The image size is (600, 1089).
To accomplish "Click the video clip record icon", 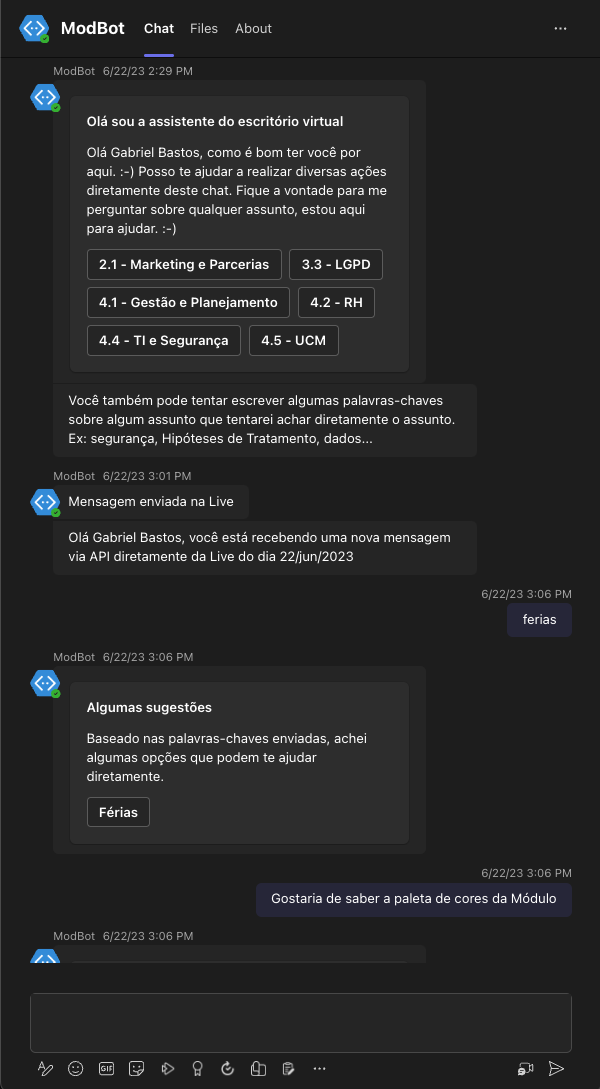I will tap(525, 1068).
